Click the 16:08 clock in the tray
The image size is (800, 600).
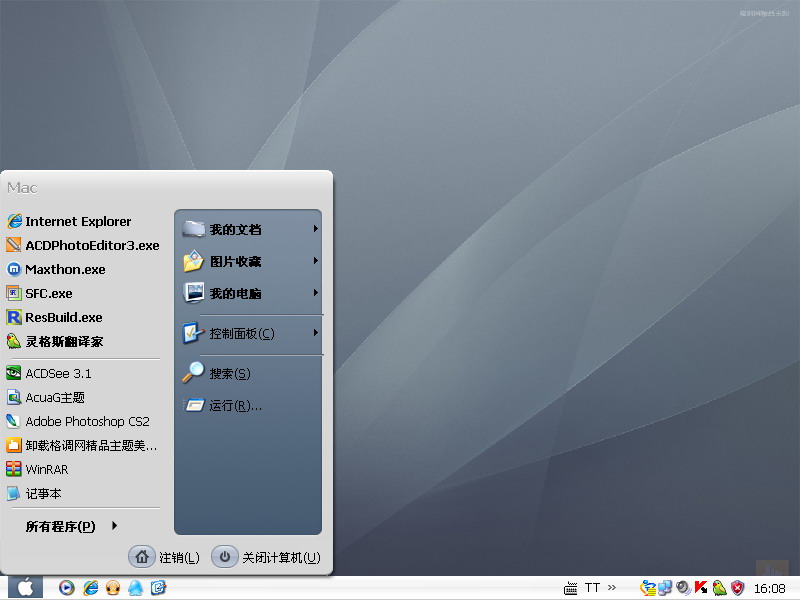click(770, 589)
